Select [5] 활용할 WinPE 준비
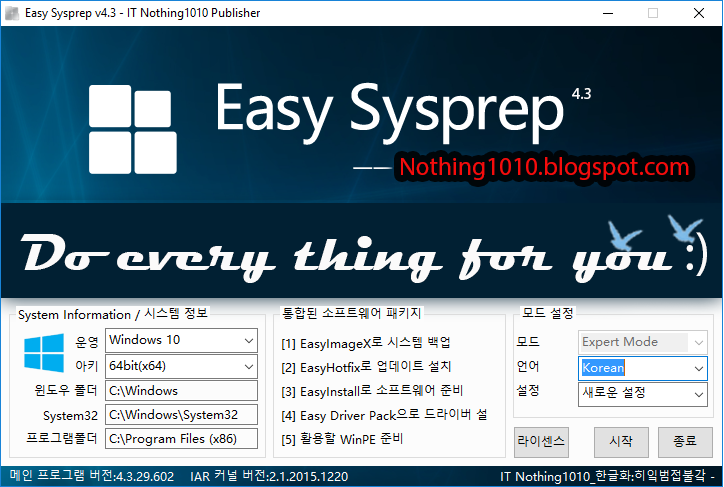 click(342, 439)
